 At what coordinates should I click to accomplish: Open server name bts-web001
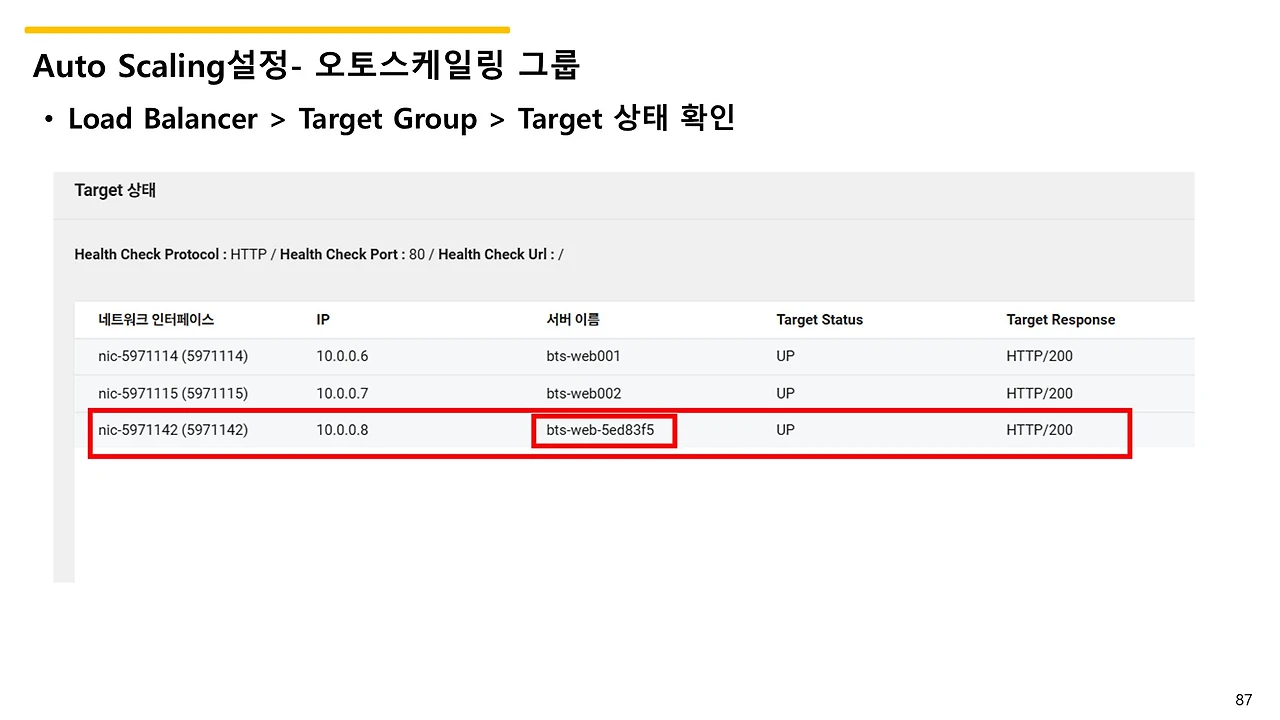583,356
